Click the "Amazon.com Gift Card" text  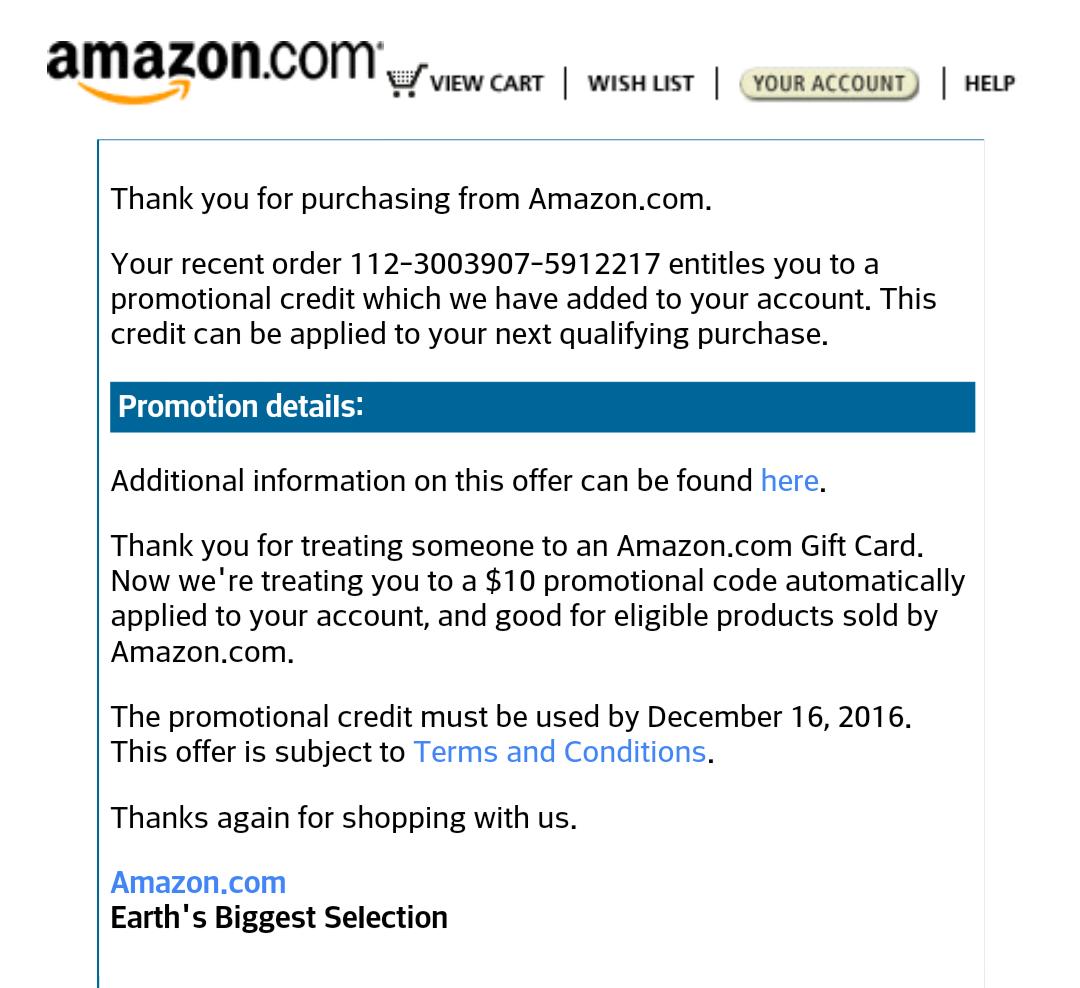pos(766,546)
